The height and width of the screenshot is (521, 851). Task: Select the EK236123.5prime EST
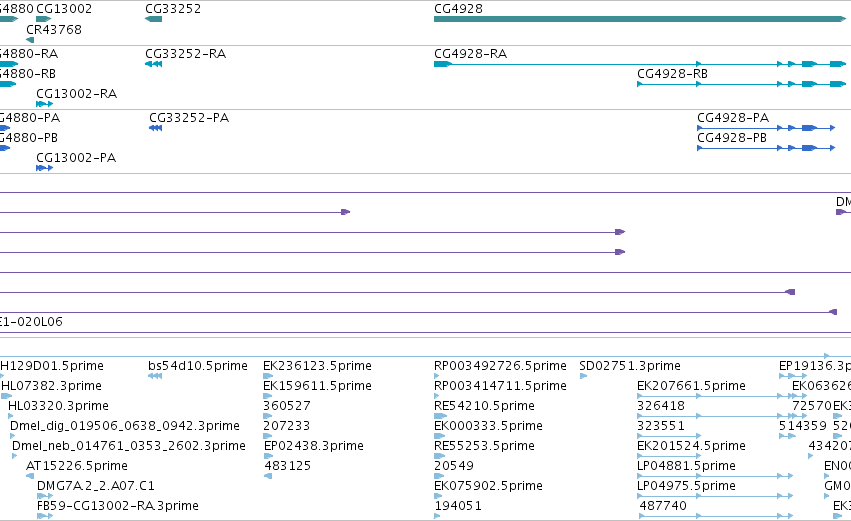(317, 366)
